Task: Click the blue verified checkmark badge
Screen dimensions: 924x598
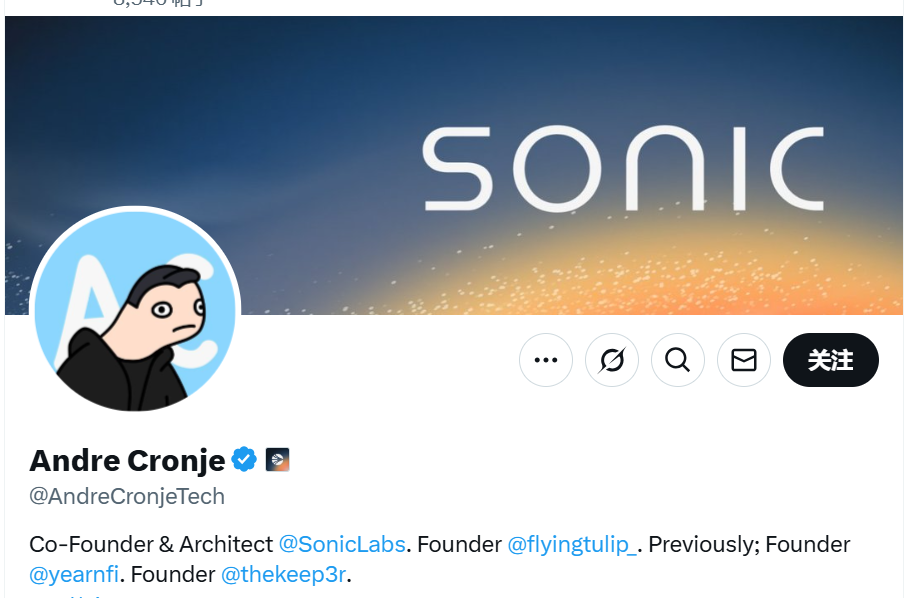Action: point(244,460)
